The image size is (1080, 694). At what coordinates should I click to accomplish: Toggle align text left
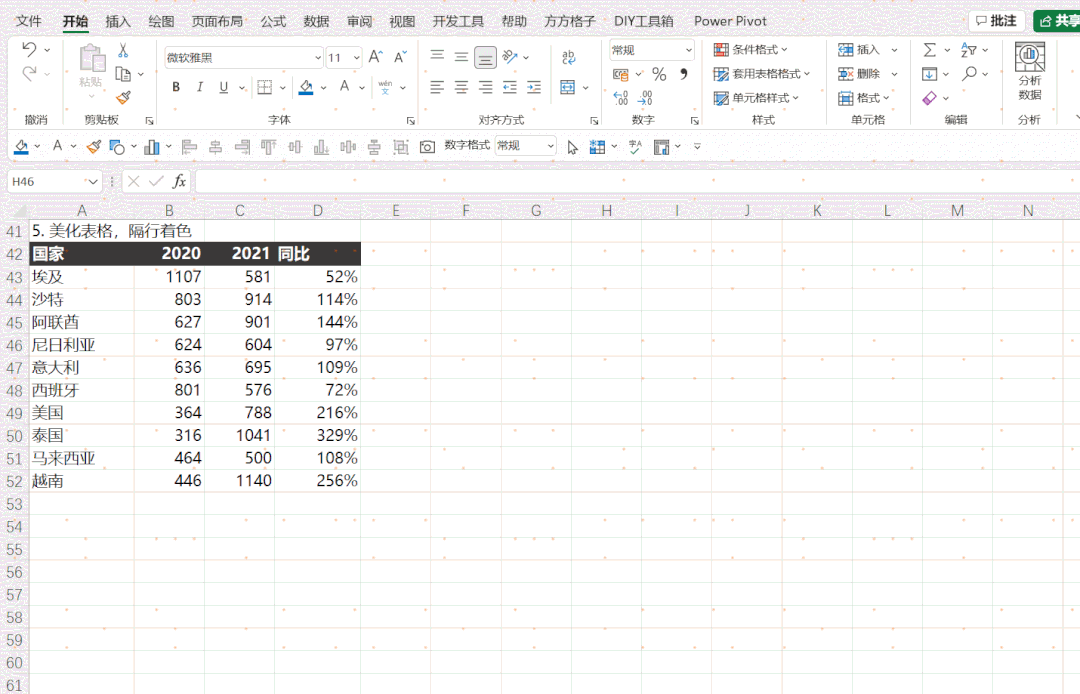(437, 87)
